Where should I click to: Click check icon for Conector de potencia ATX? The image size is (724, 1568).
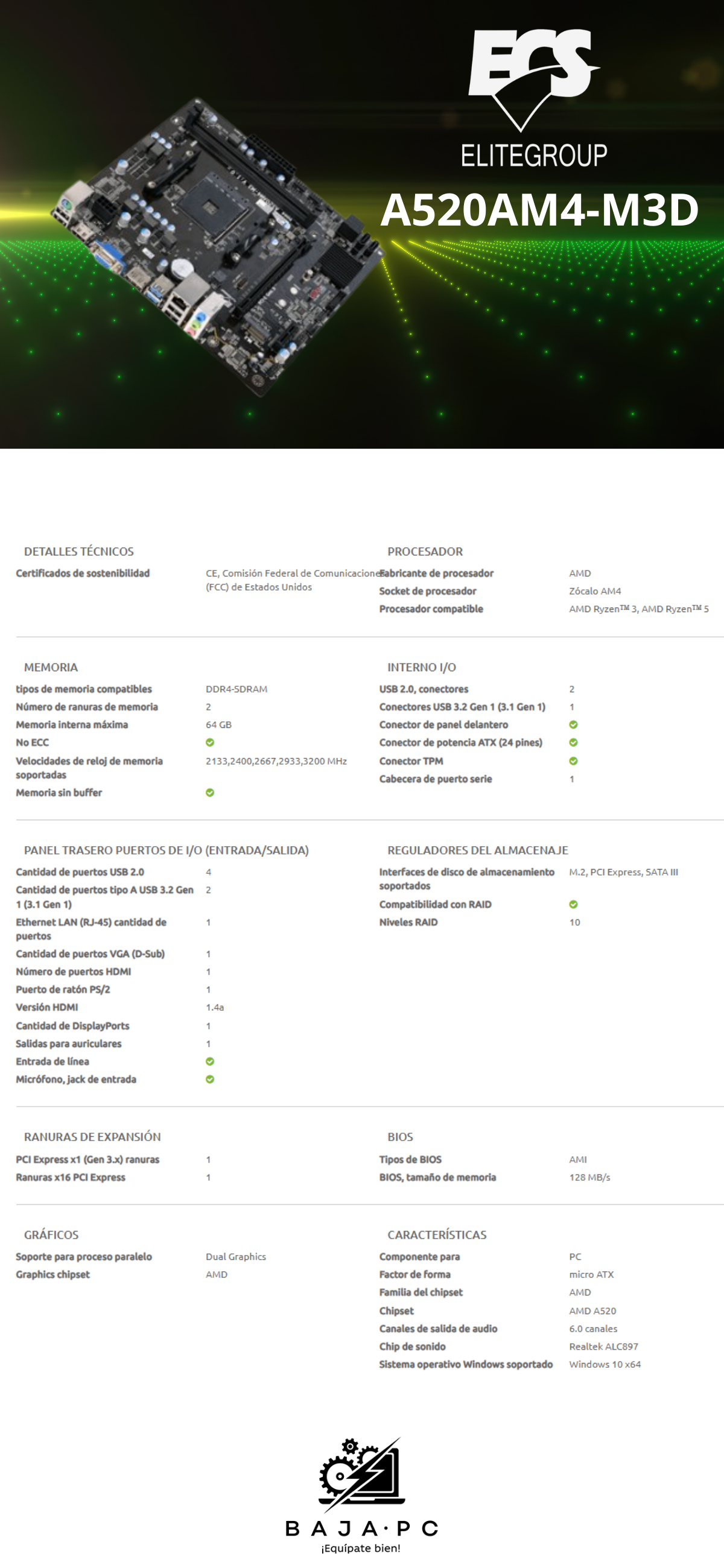pos(574,742)
